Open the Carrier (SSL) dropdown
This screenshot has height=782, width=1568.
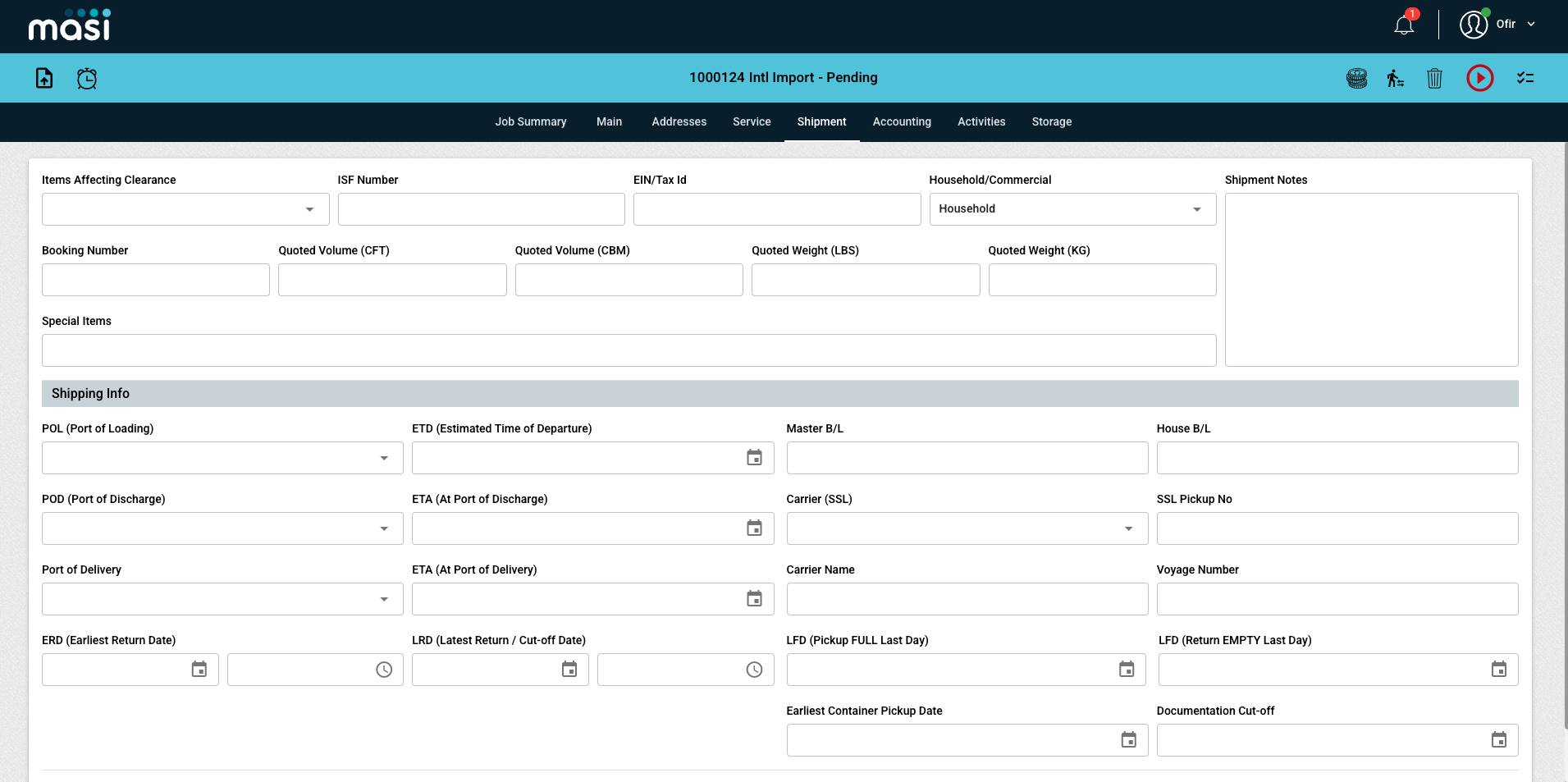[1130, 528]
